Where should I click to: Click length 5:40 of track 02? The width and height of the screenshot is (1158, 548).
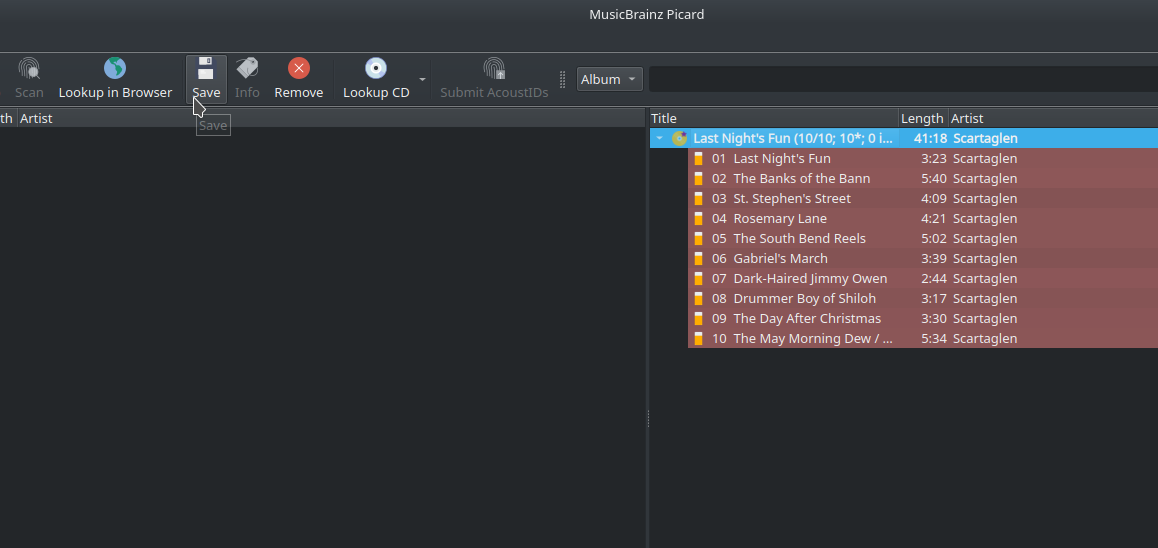pos(933,179)
